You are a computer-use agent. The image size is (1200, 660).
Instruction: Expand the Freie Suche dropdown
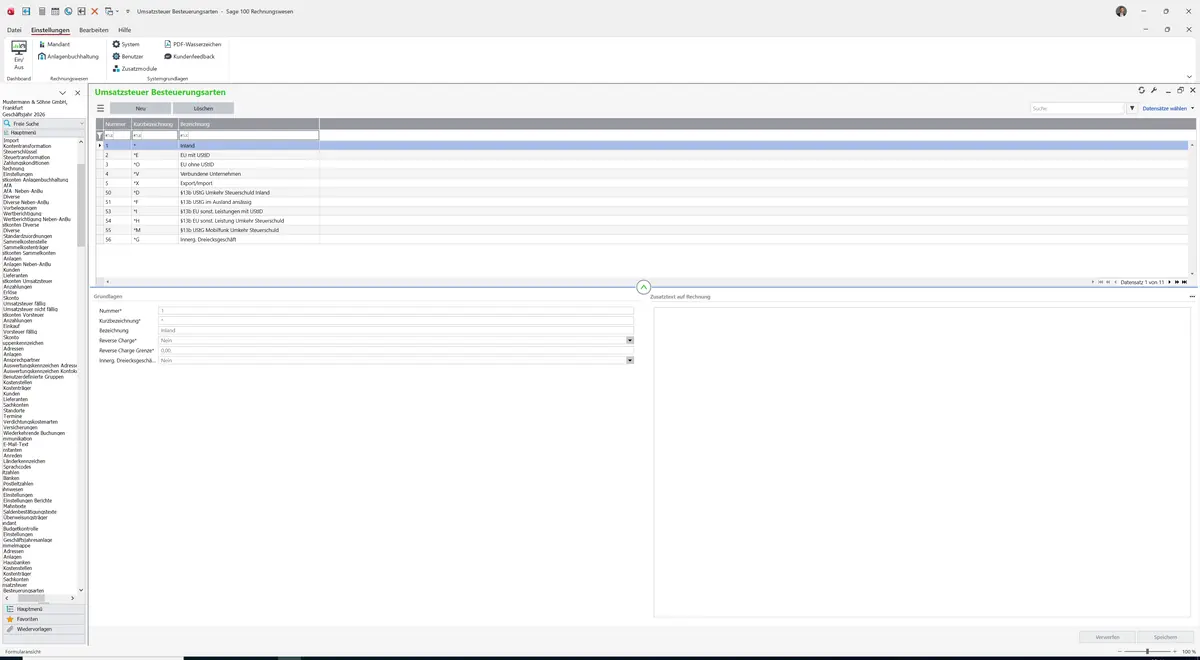point(82,124)
